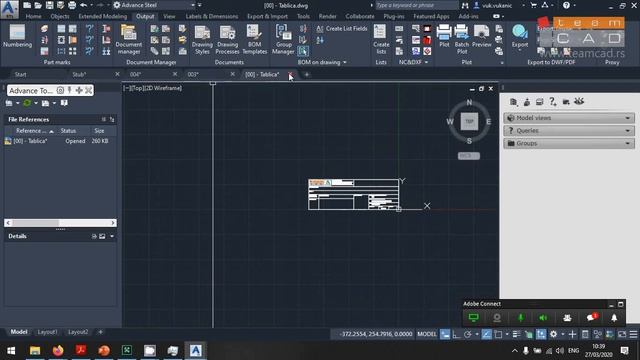Open Firefox from taskbar

pyautogui.click(x=58, y=351)
